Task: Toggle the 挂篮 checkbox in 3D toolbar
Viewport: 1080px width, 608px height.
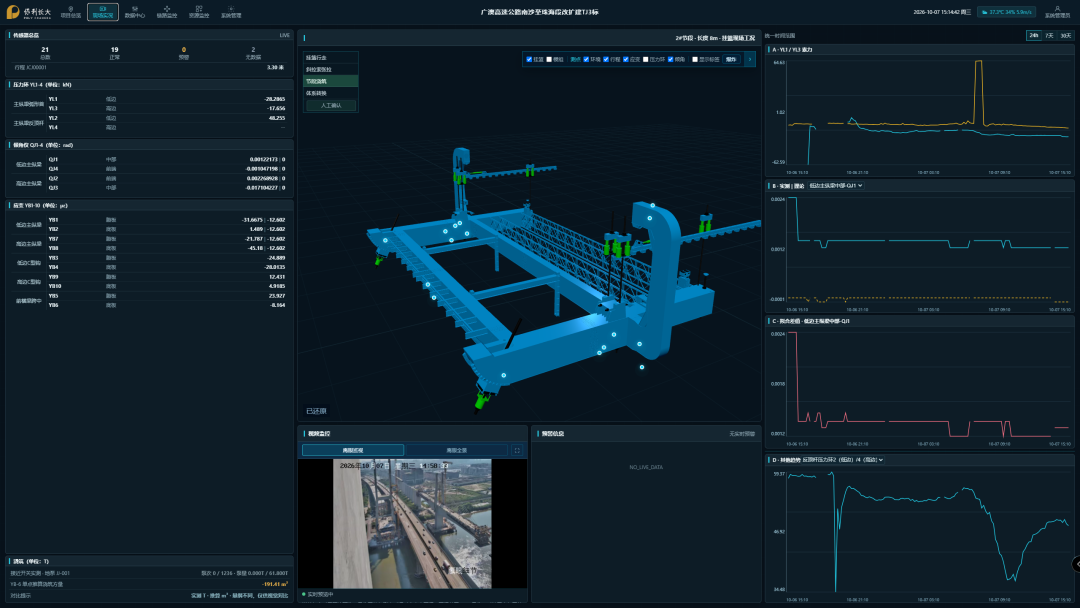Action: [x=530, y=59]
